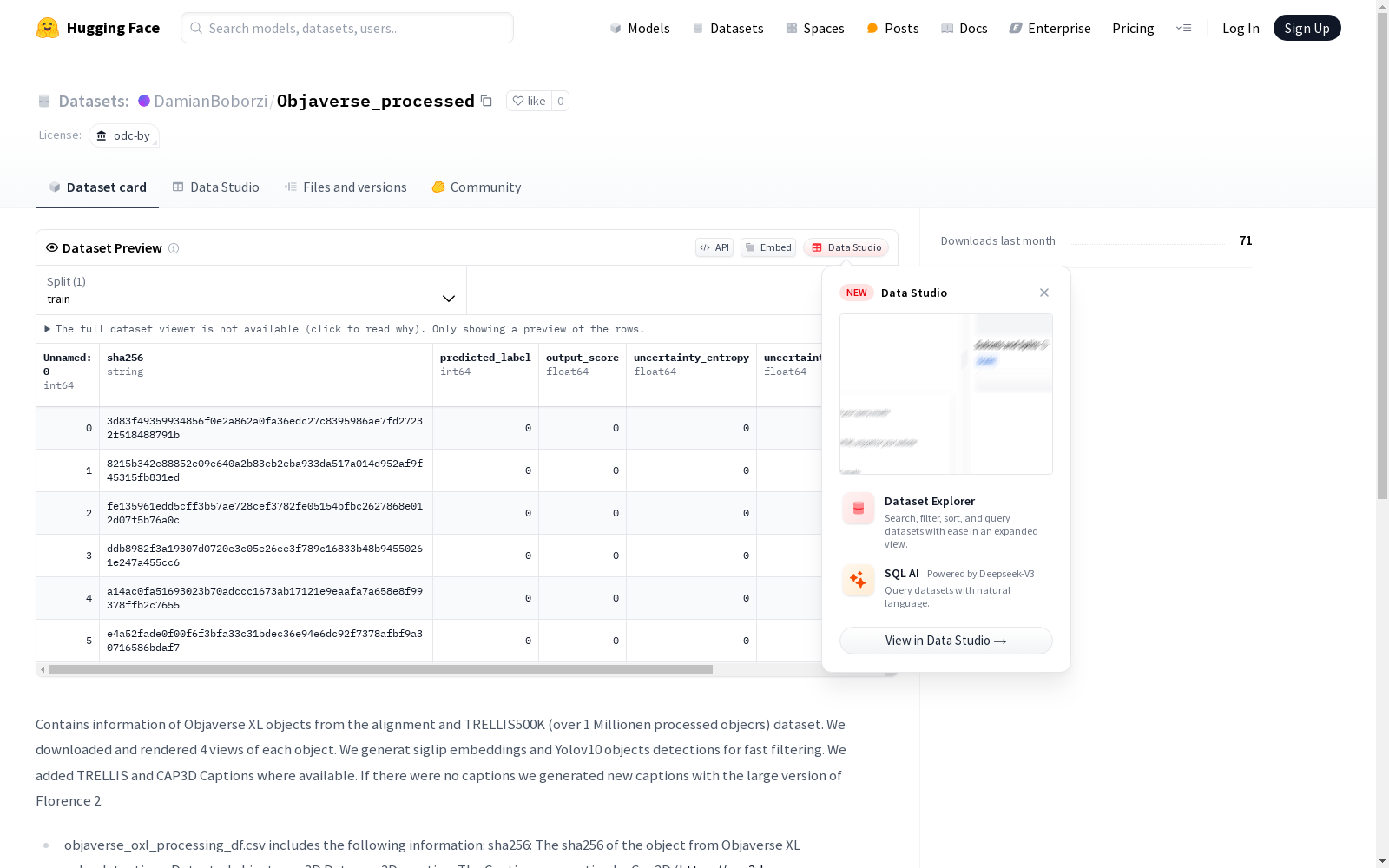Click the NEW badge in Data Studio popup

click(857, 293)
